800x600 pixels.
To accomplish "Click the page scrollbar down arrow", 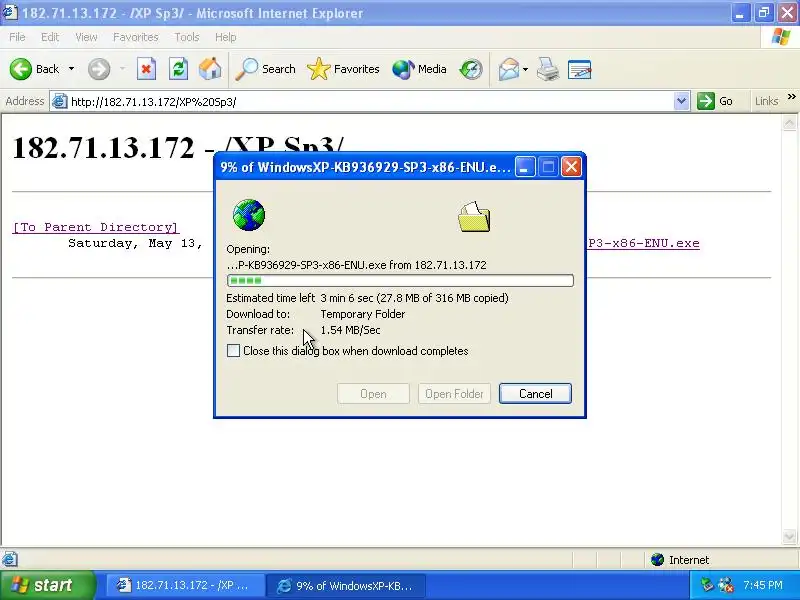I will click(789, 536).
